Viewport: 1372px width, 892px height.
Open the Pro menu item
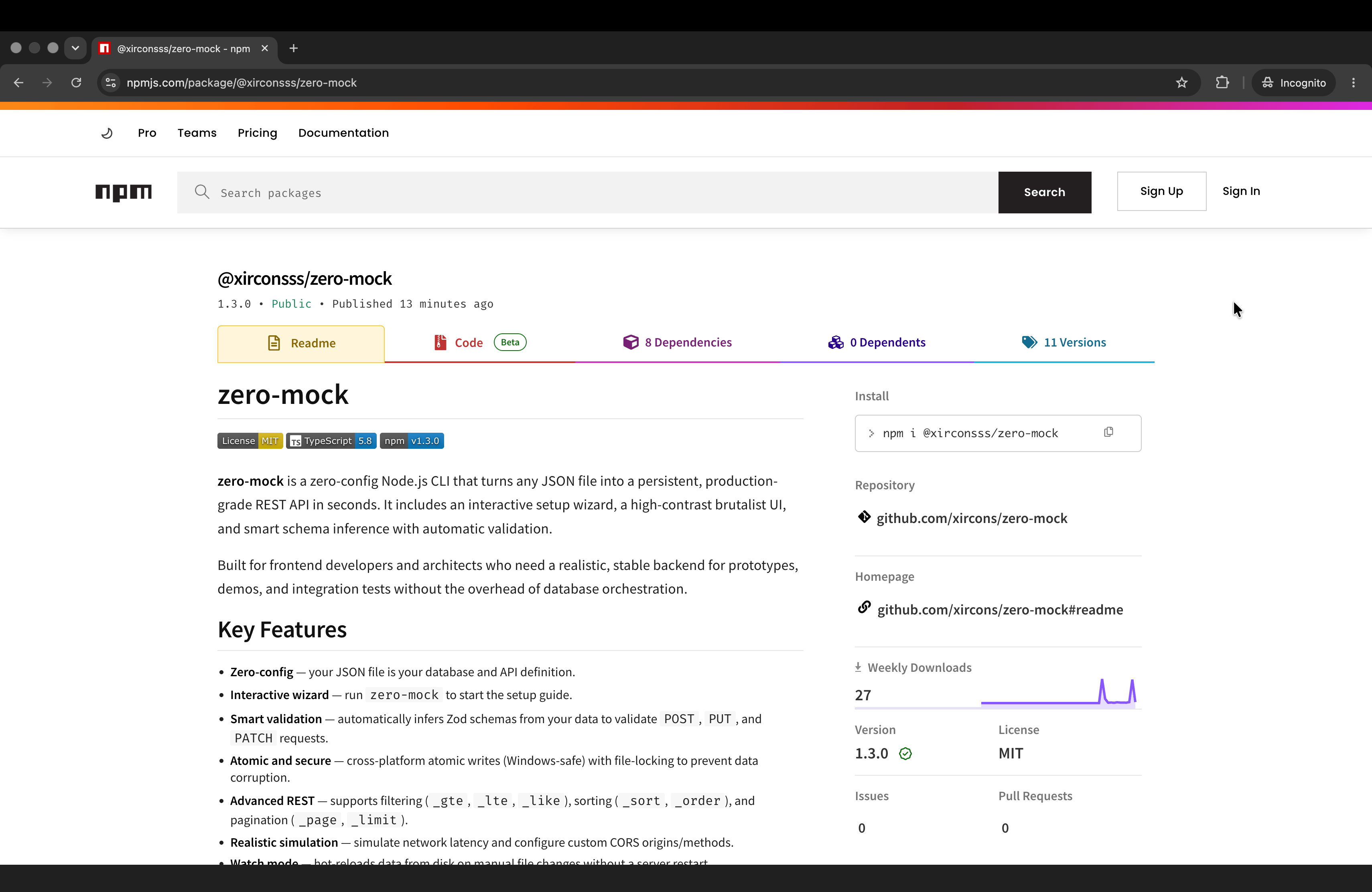(147, 133)
